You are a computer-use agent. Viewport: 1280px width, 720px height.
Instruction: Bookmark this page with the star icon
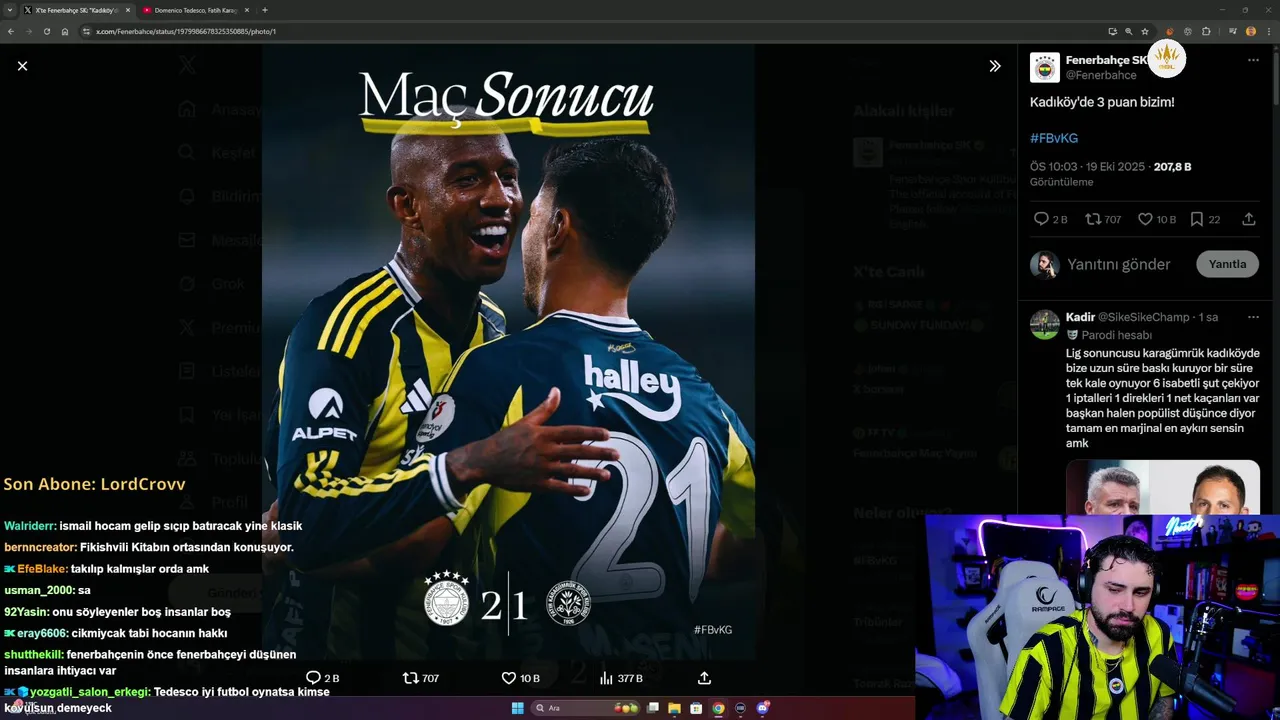tap(1145, 31)
